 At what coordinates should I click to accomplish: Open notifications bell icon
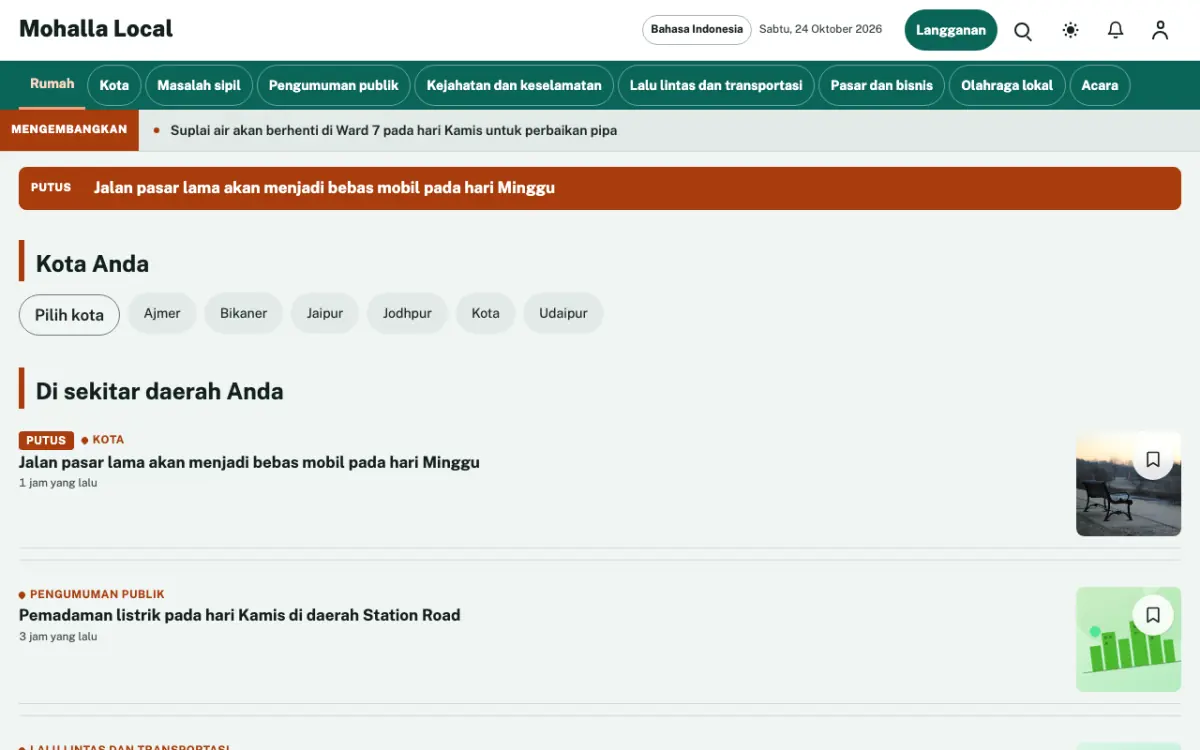(x=1116, y=30)
